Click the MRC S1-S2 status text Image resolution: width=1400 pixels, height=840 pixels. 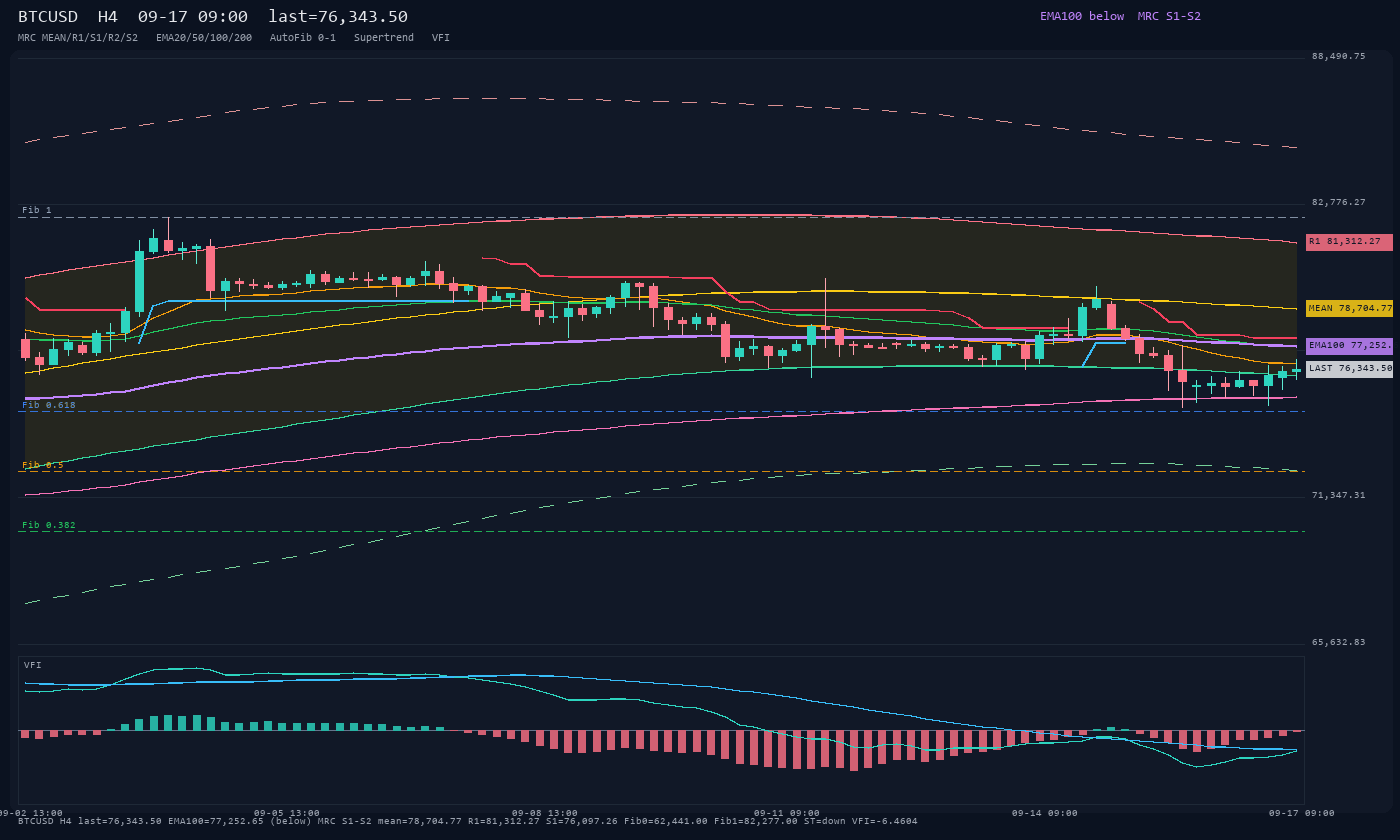(1169, 17)
